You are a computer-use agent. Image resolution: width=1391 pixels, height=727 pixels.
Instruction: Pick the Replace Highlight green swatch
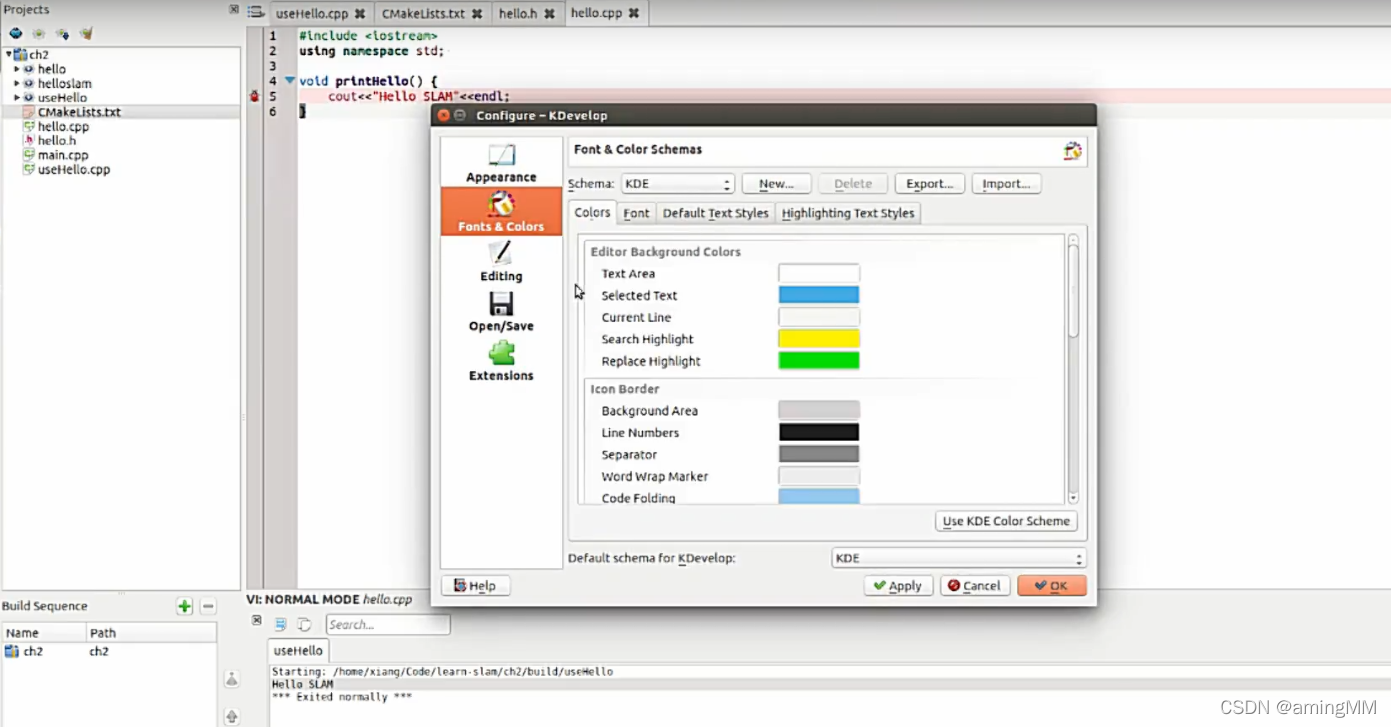pyautogui.click(x=819, y=361)
